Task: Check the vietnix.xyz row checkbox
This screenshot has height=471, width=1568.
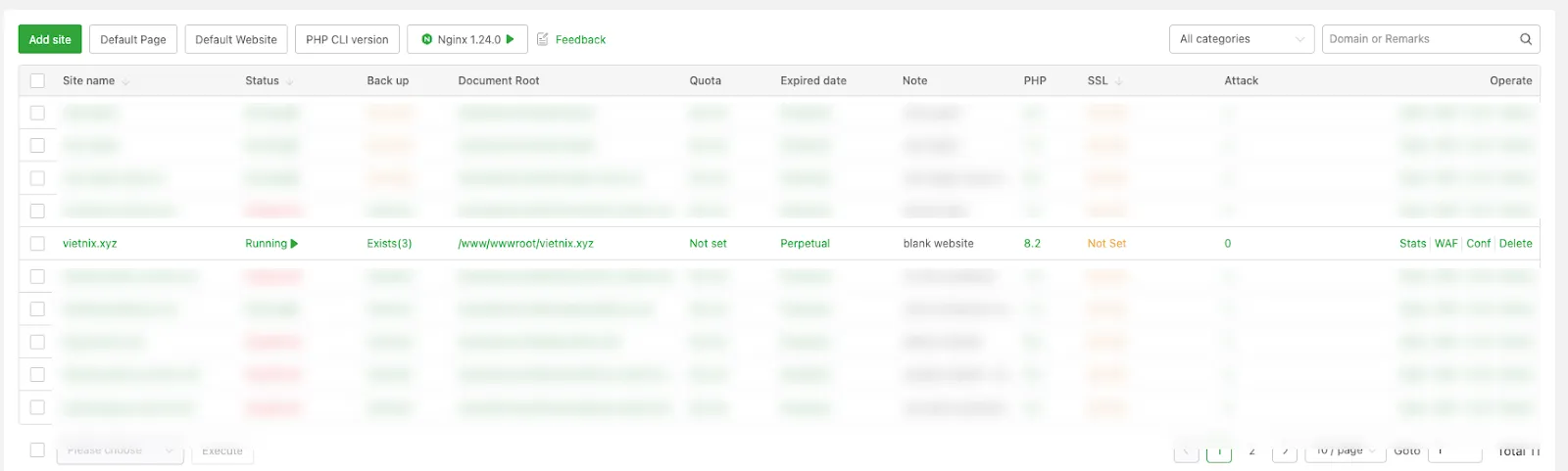Action: click(x=37, y=244)
